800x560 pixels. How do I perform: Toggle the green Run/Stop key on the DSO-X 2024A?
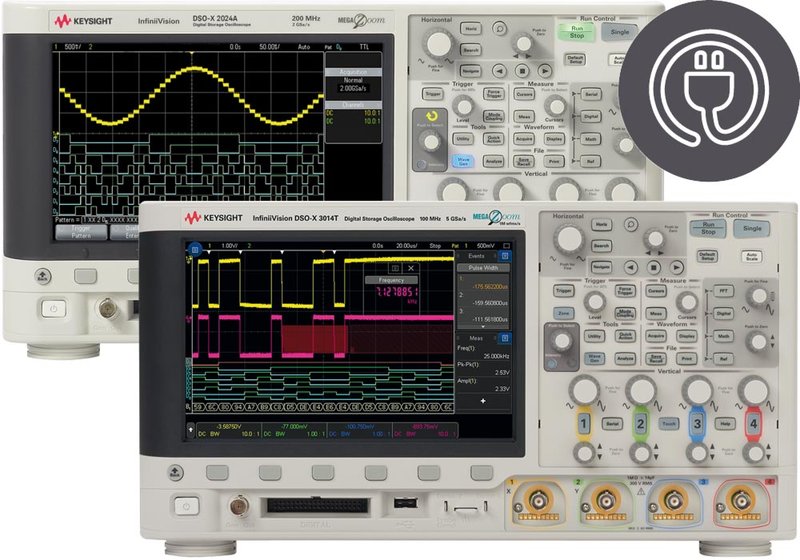[577, 32]
